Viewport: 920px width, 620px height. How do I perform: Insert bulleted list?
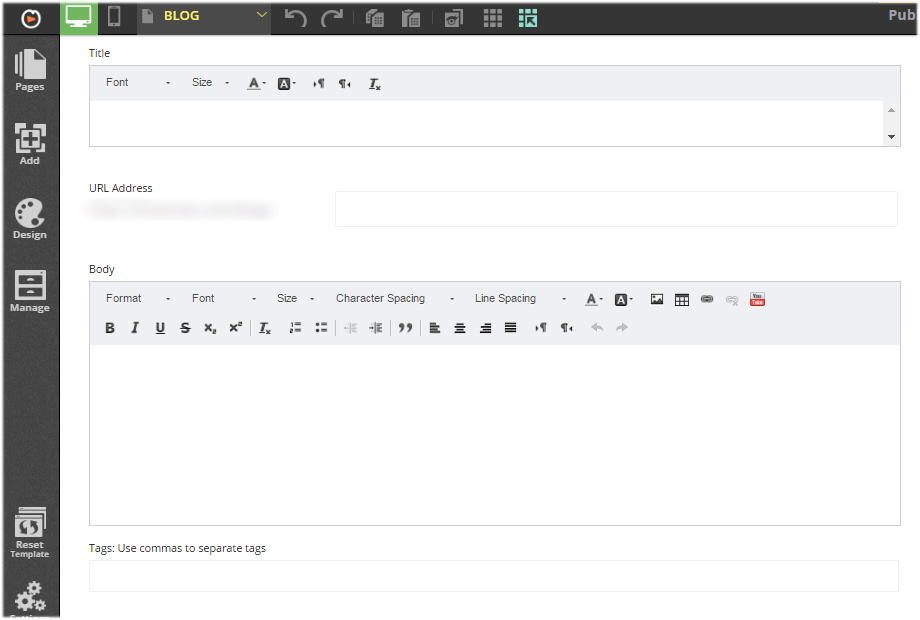click(321, 328)
